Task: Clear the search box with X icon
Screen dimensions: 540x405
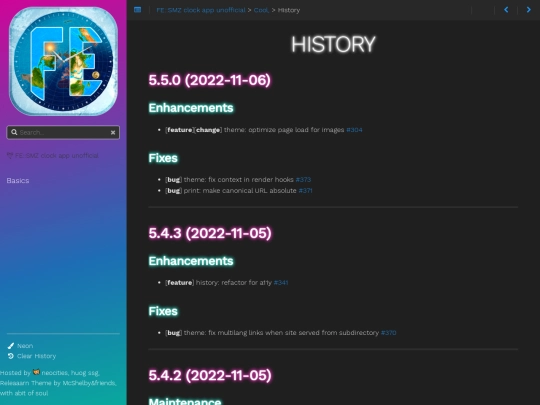Action: 113,133
